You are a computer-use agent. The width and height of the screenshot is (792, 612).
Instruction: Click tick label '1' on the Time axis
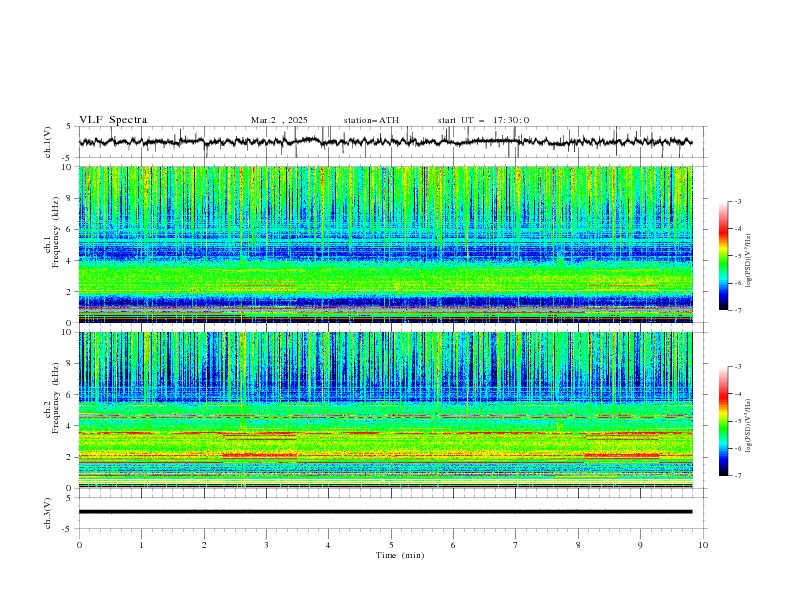141,545
